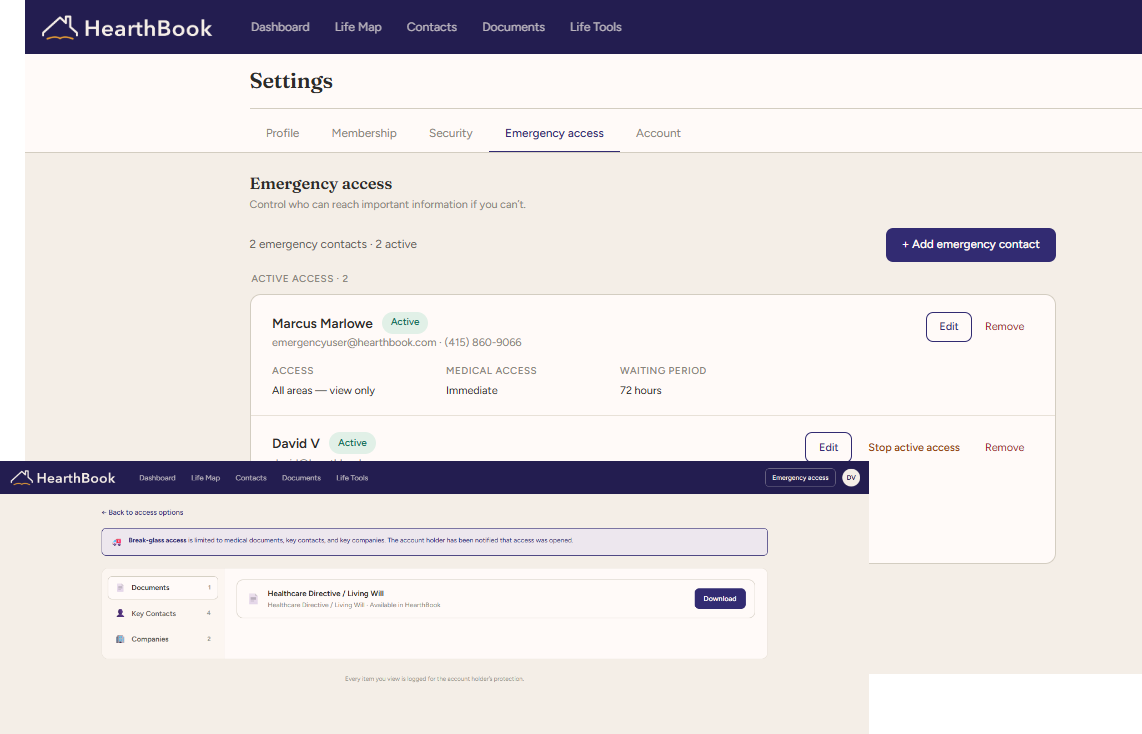
Task: Edit David V's emergency access
Action: click(828, 447)
